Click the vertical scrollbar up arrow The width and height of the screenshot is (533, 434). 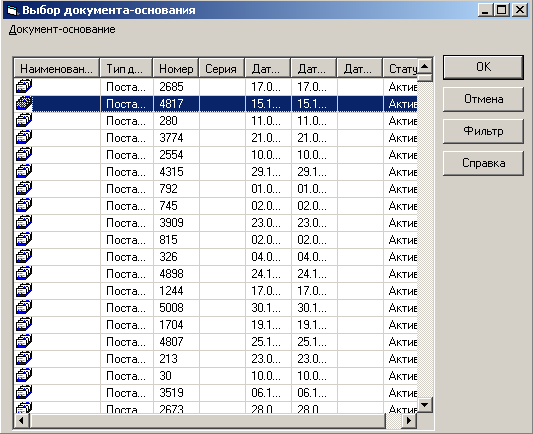point(425,66)
